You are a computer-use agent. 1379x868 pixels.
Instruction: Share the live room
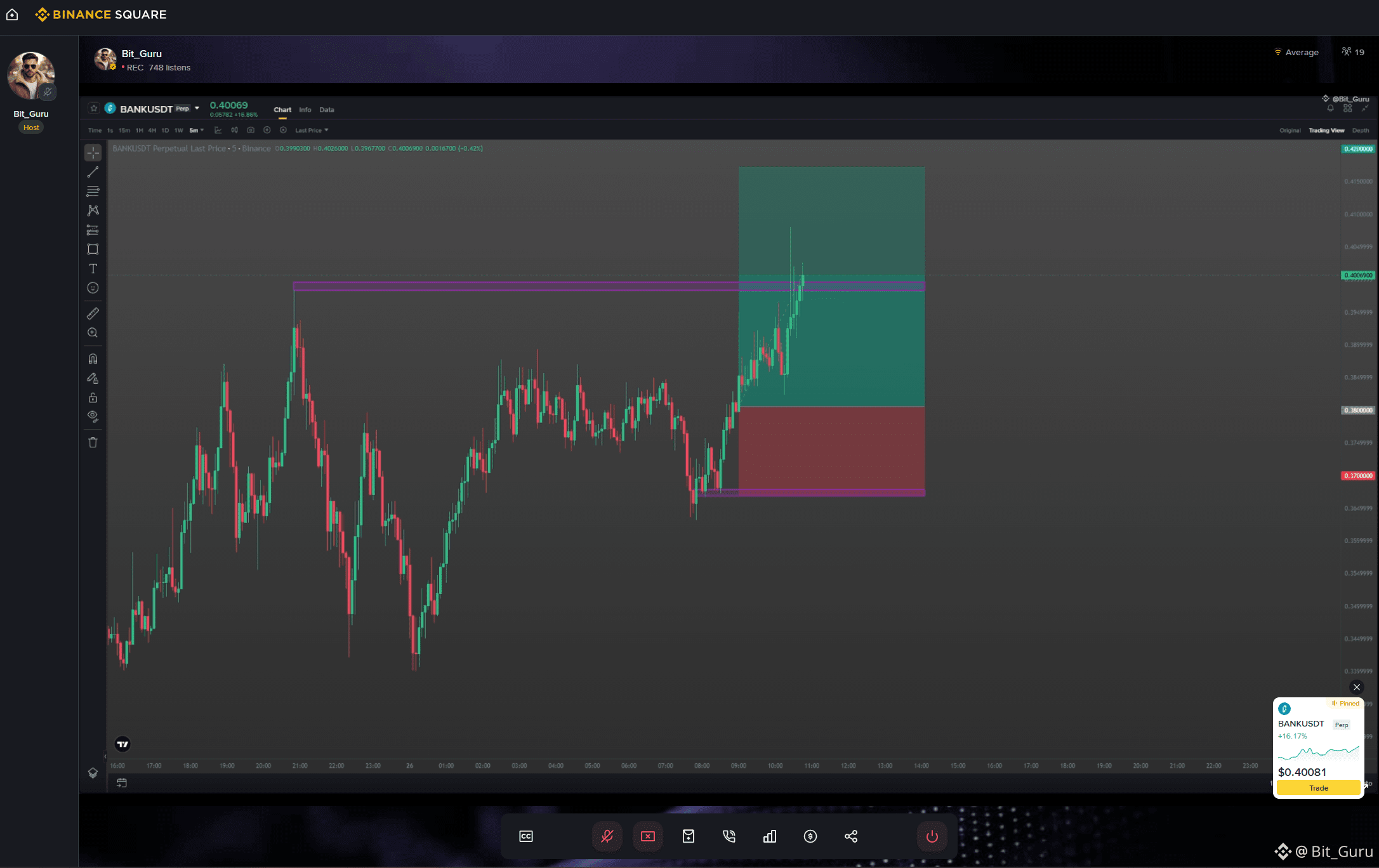(851, 836)
